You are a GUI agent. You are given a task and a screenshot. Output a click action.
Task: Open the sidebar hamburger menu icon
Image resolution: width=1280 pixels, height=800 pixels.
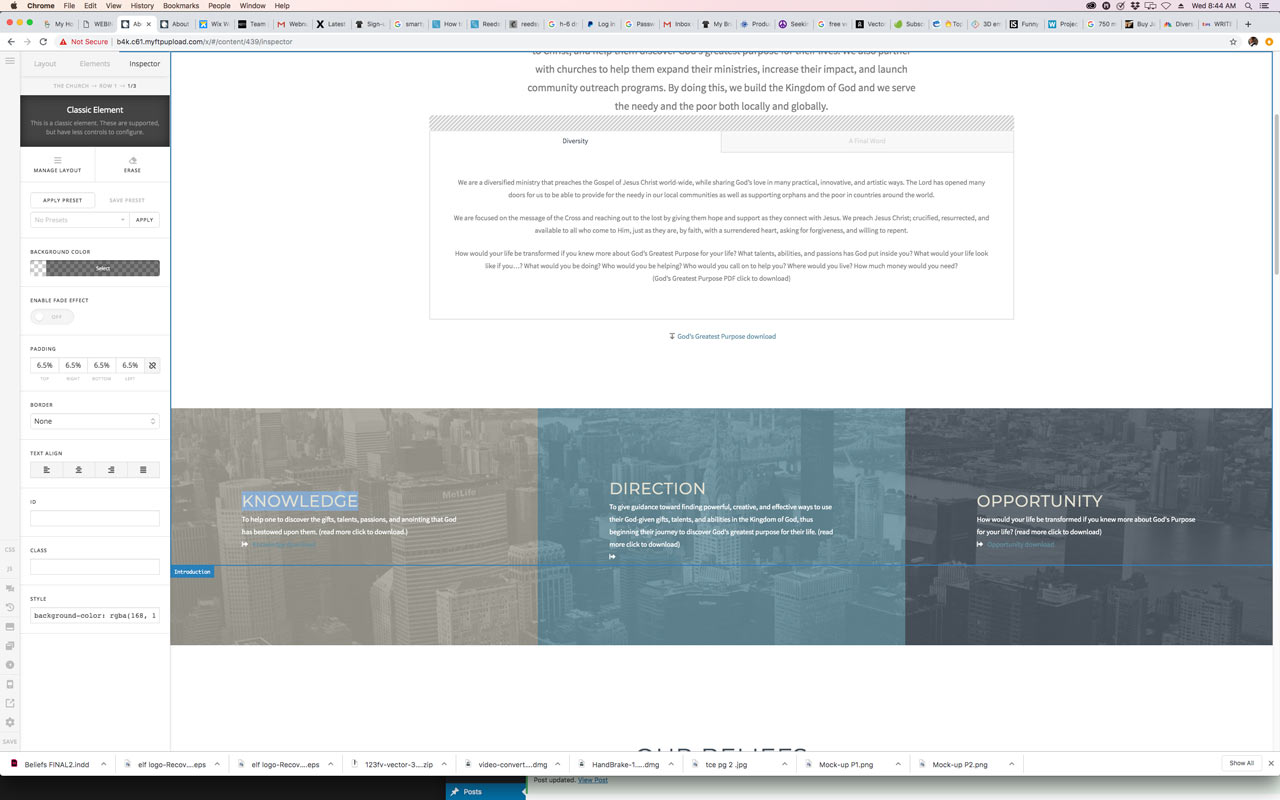(10, 62)
